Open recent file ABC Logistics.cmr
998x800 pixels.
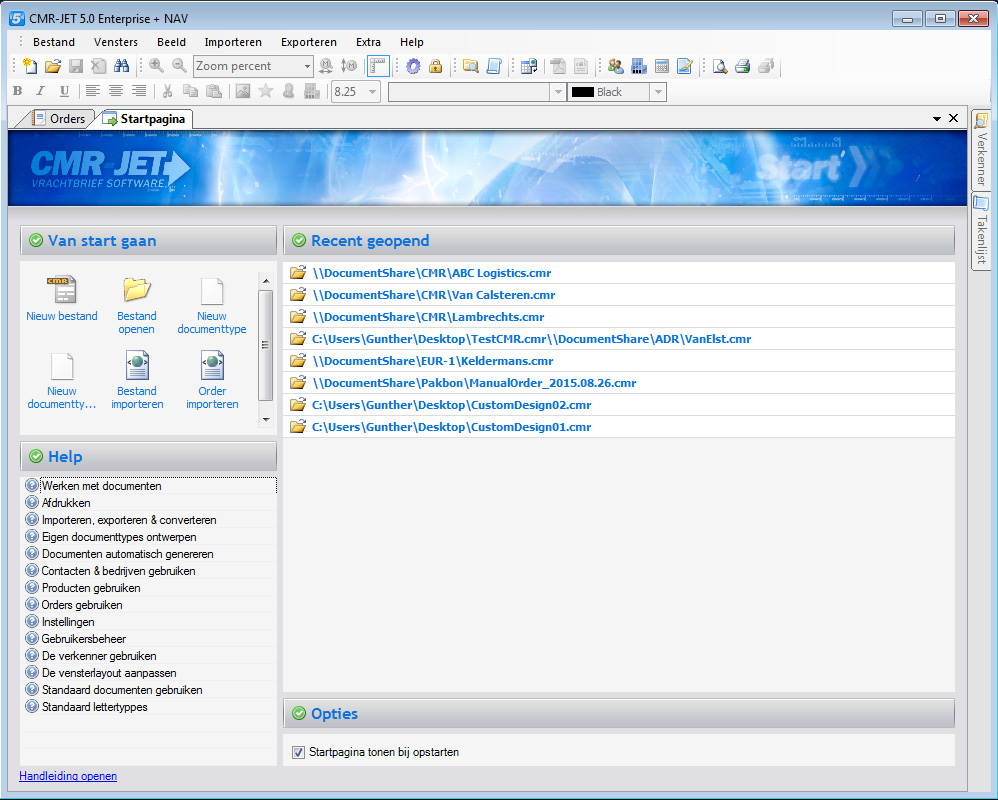431,273
